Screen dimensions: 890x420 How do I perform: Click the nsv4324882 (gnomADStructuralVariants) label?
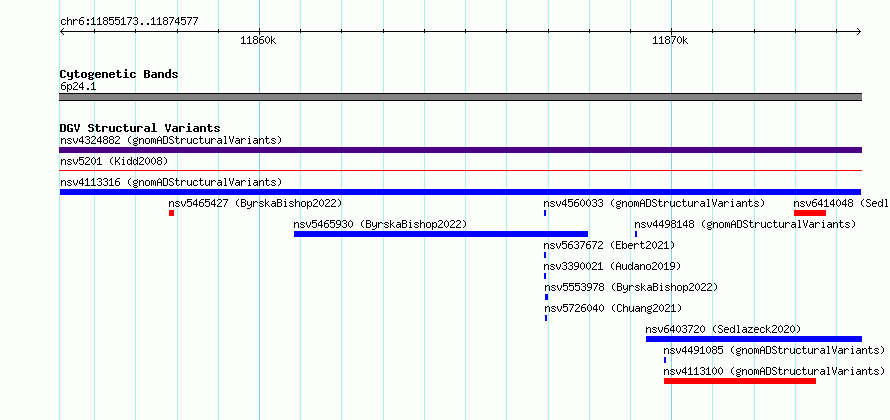click(x=171, y=140)
